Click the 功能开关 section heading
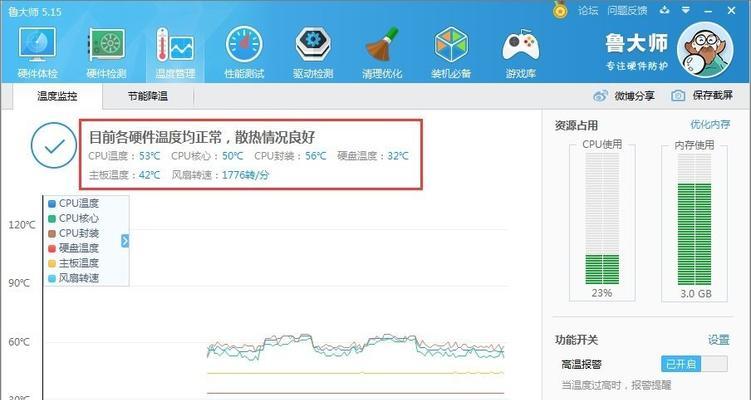The height and width of the screenshot is (400, 751). 576,340
